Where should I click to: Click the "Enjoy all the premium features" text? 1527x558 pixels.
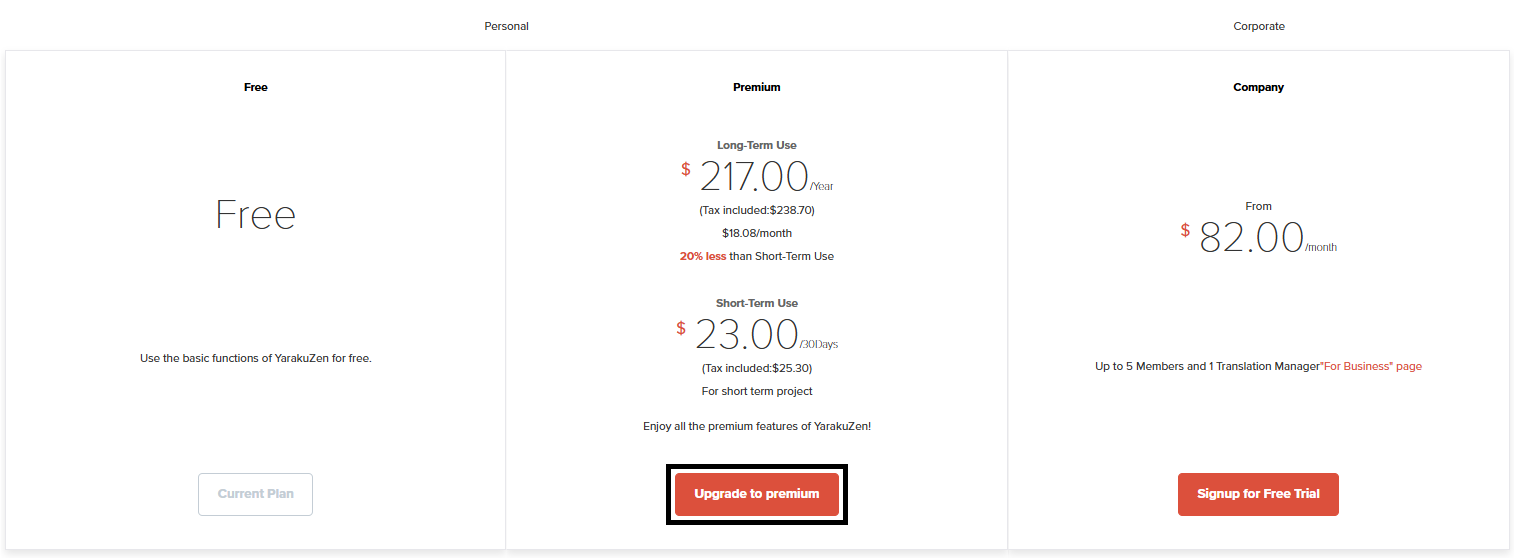[x=757, y=426]
